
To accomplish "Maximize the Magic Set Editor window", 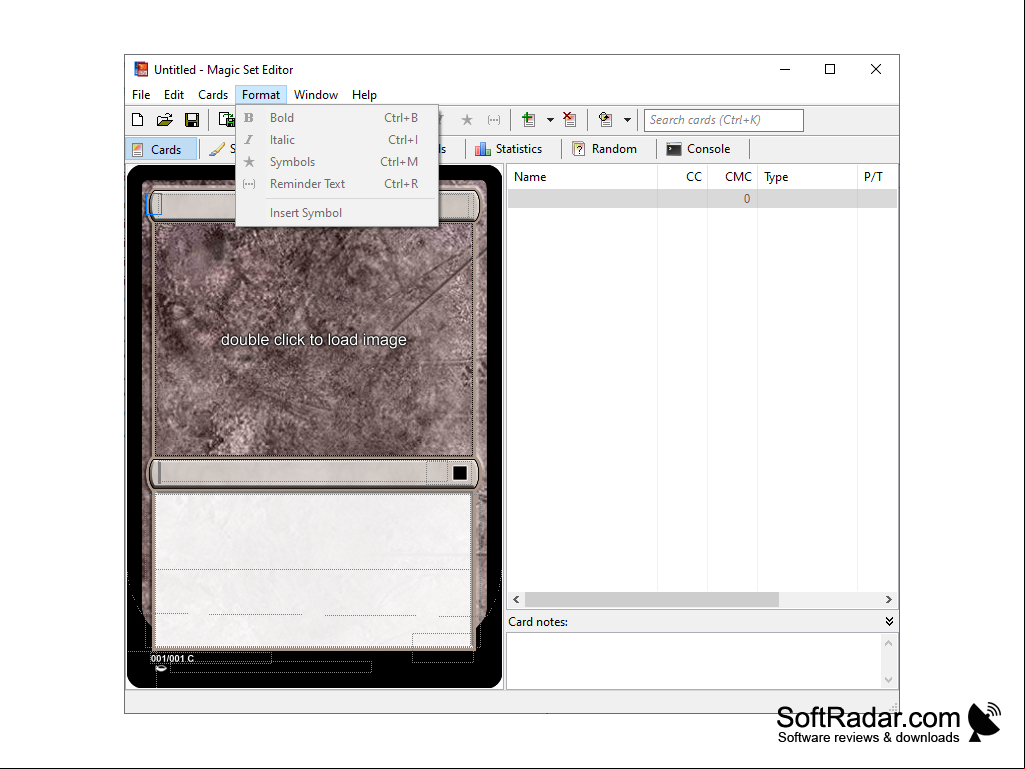I will 830,69.
